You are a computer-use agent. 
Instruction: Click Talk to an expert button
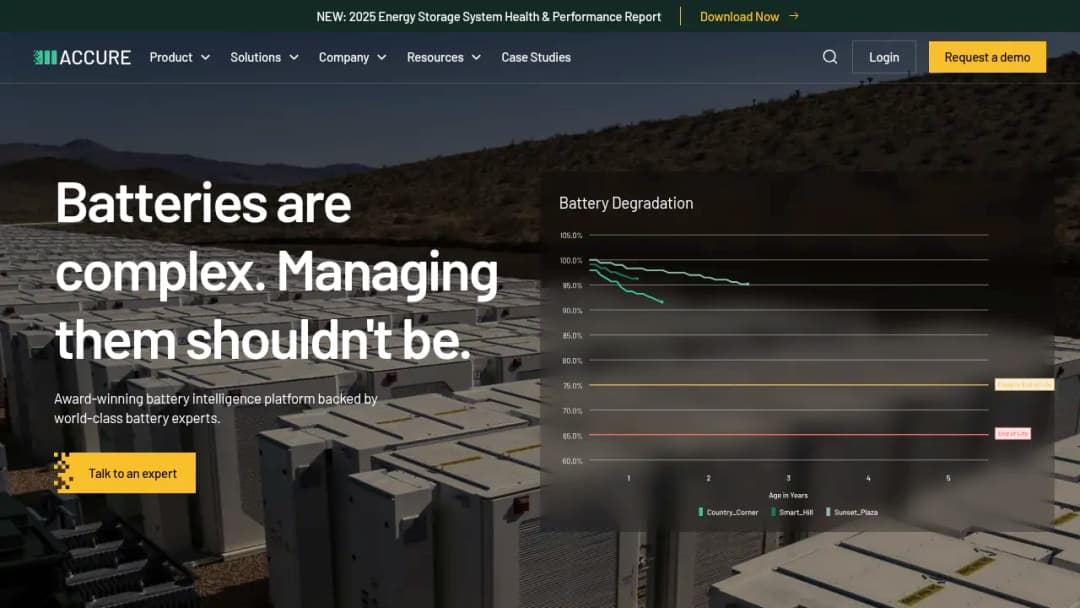[x=125, y=473]
